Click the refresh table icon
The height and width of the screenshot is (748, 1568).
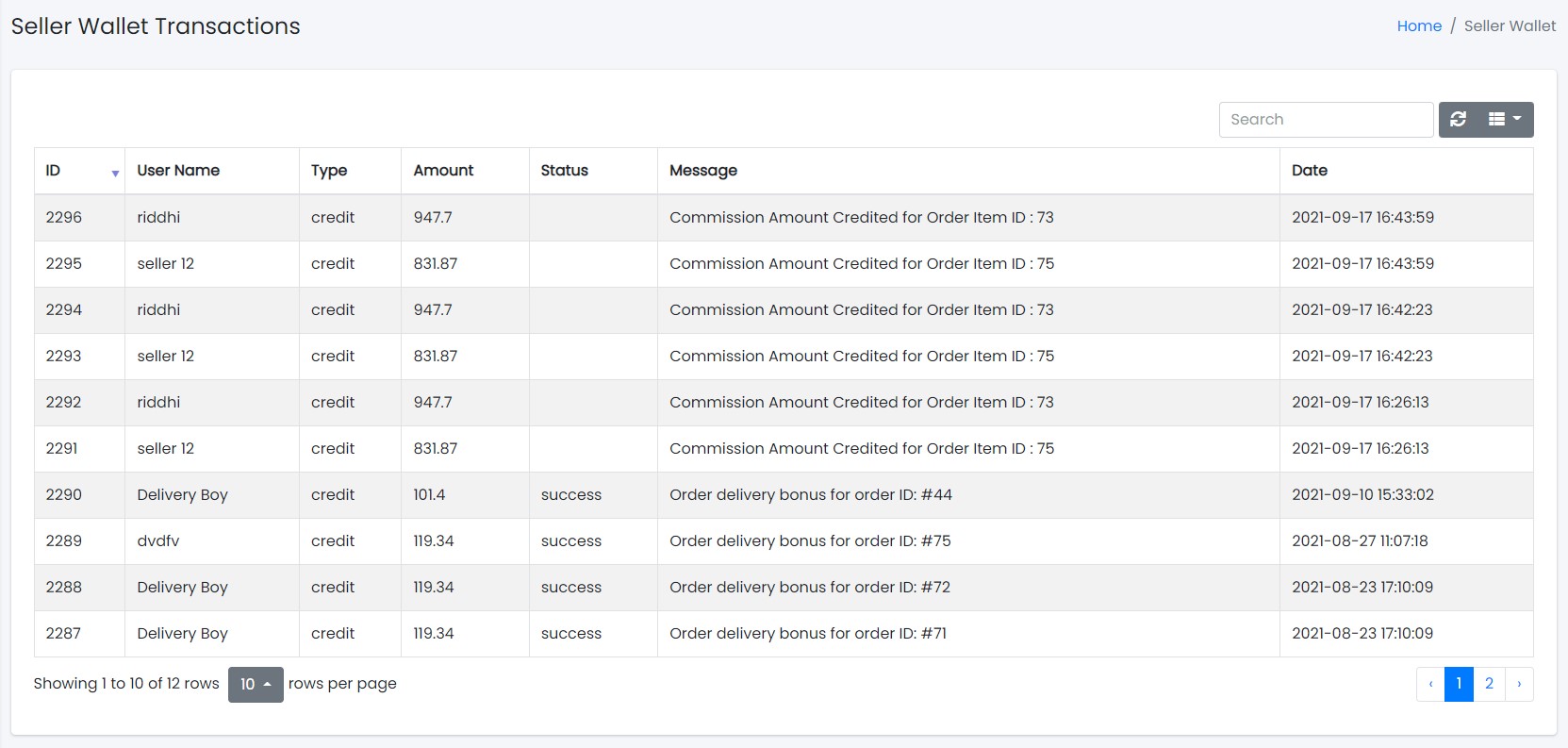1458,120
